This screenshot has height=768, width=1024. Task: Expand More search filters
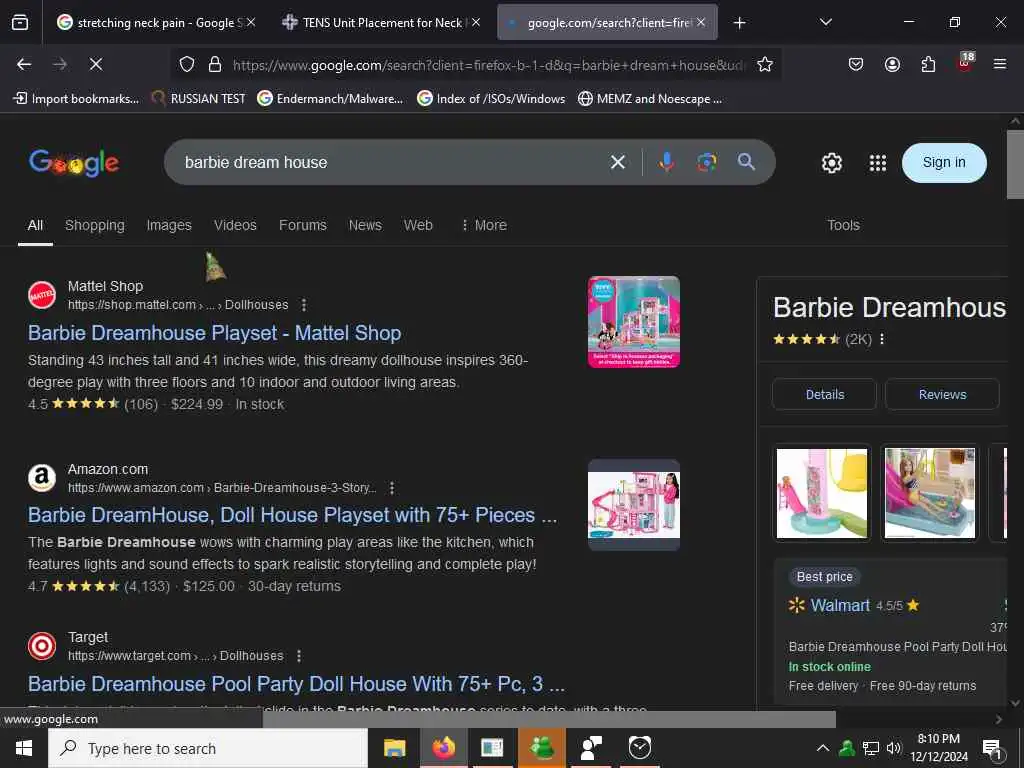484,225
